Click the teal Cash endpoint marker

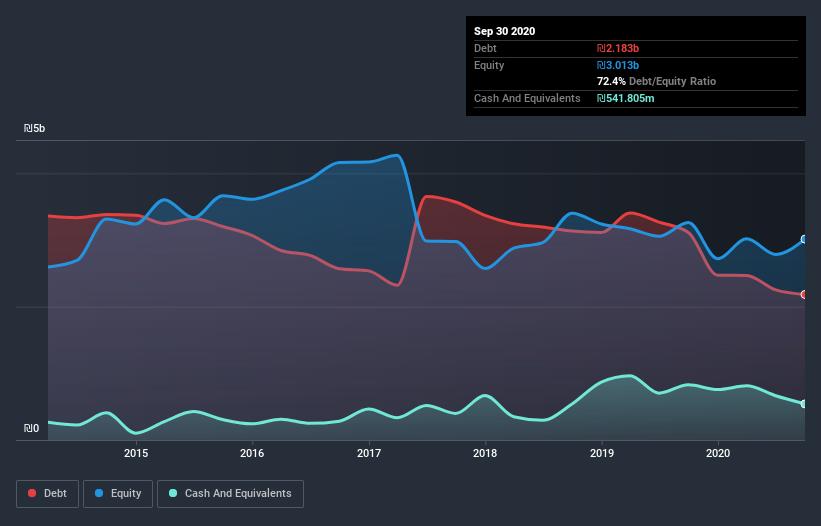coord(804,404)
